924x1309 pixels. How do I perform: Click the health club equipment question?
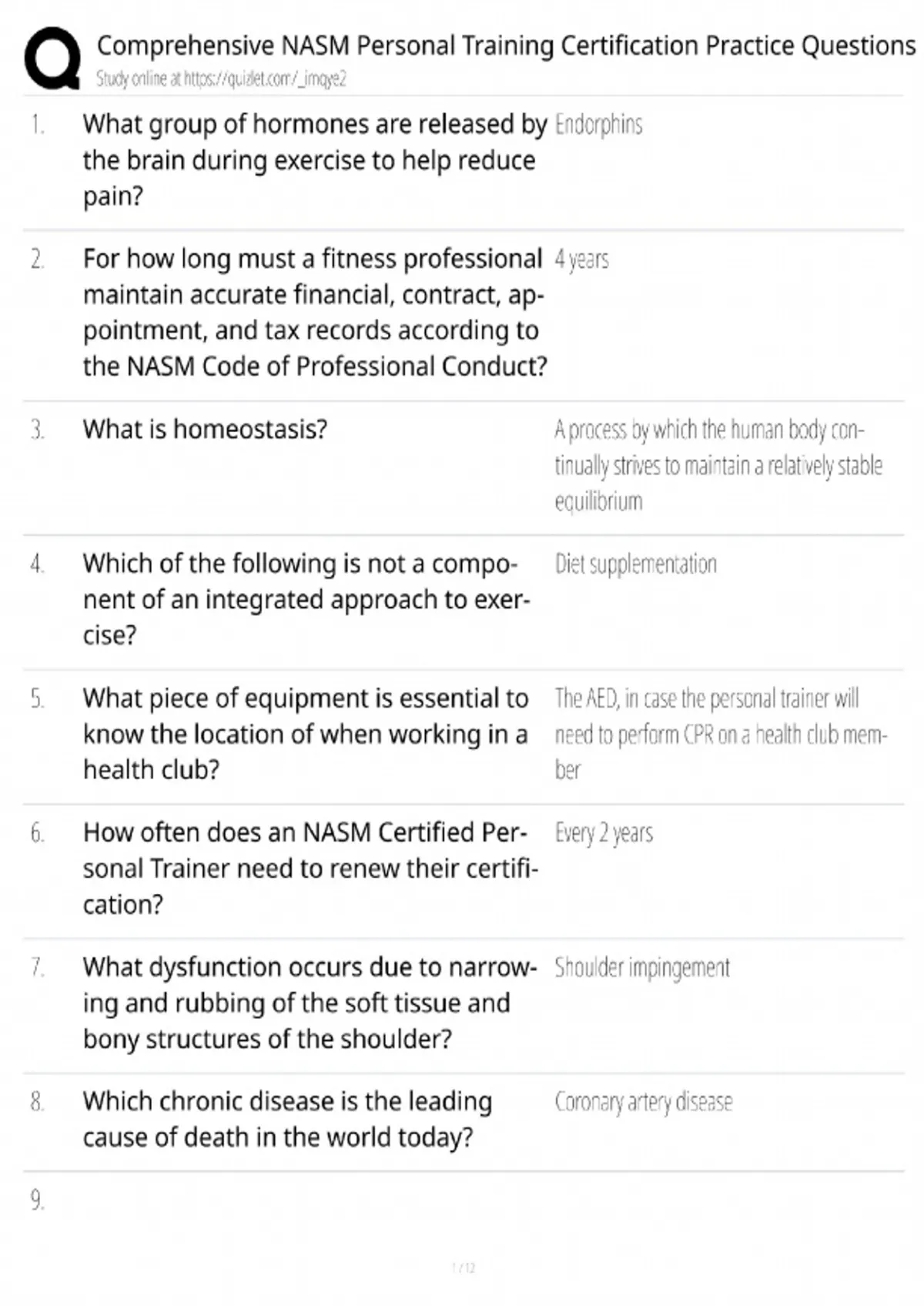305,734
